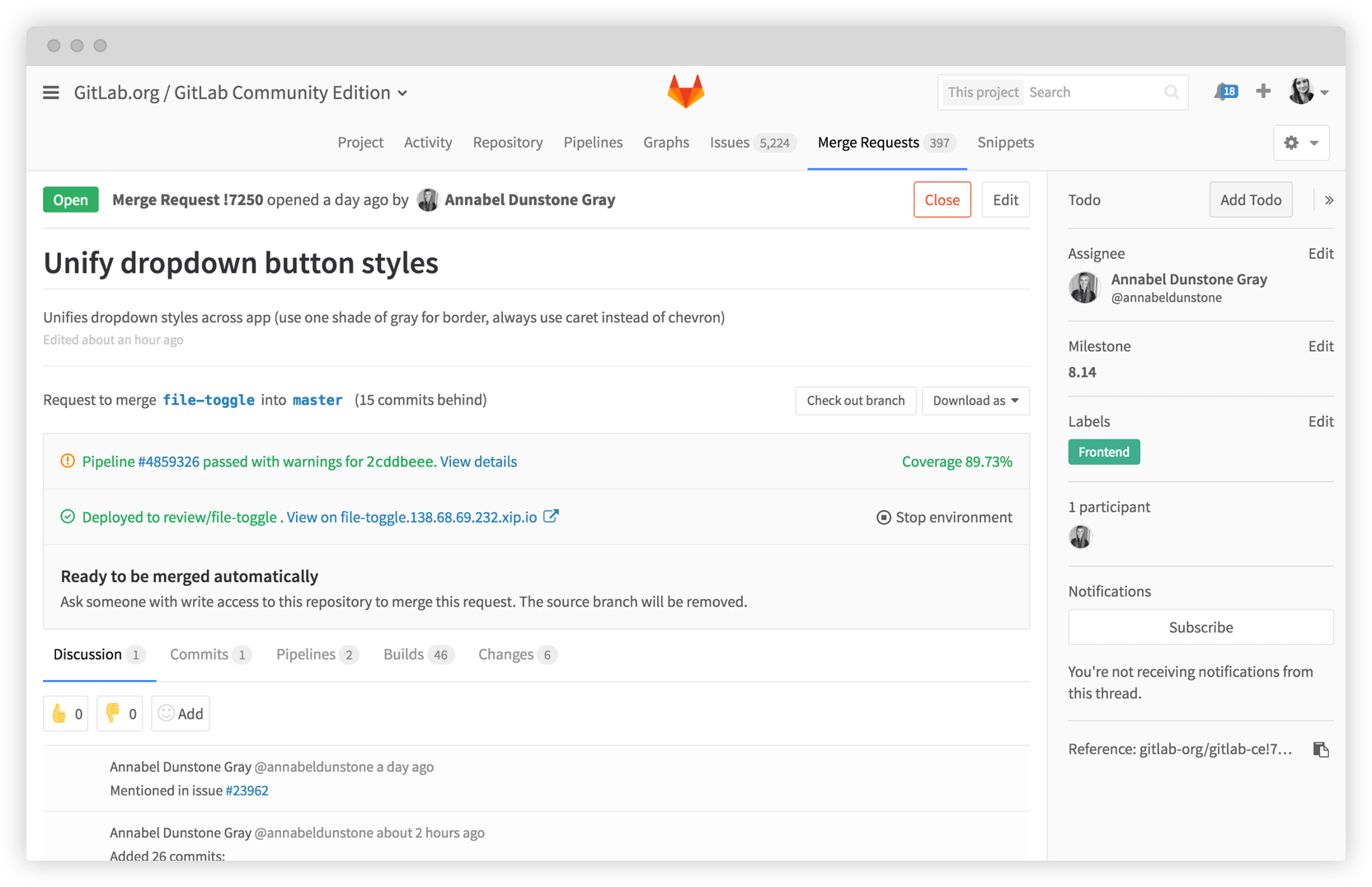Viewport: 1372px width, 887px height.
Task: Select Pipelines 2 tab under merge request
Action: click(x=317, y=655)
